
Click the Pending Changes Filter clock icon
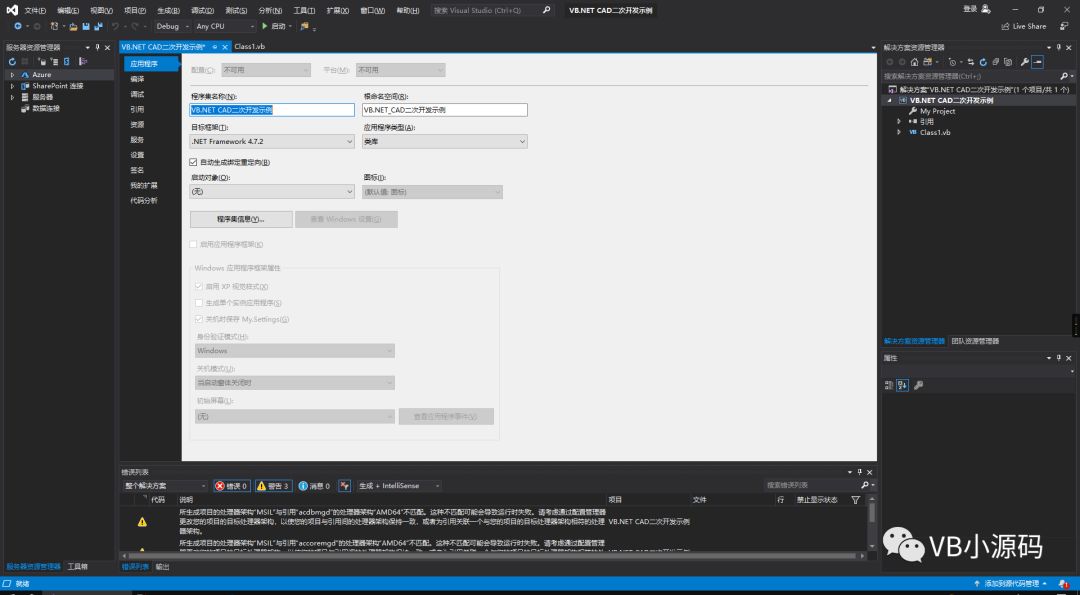[x=953, y=62]
